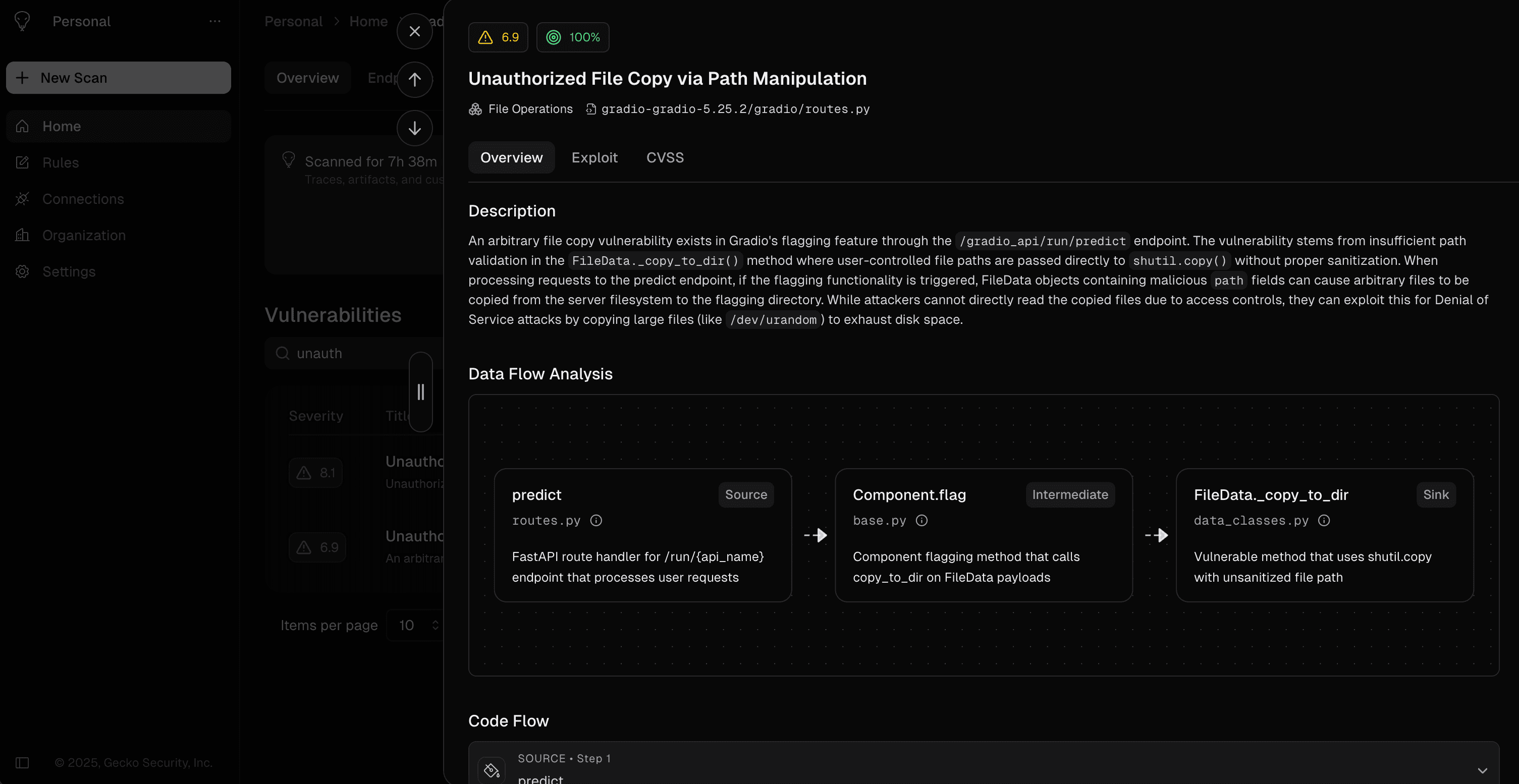Open the Home sidebar item
This screenshot has height=784, width=1519.
[x=119, y=126]
